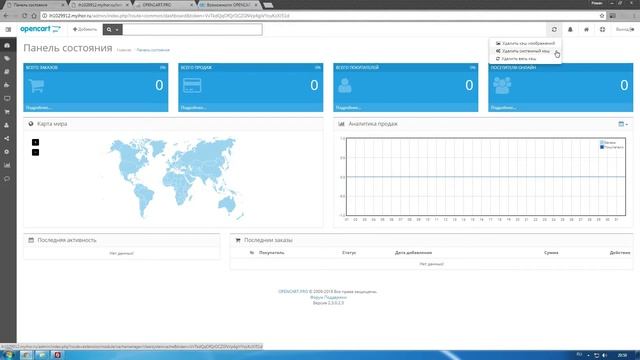Click into the header search field
This screenshot has width=640, height=360.
coord(192,29)
